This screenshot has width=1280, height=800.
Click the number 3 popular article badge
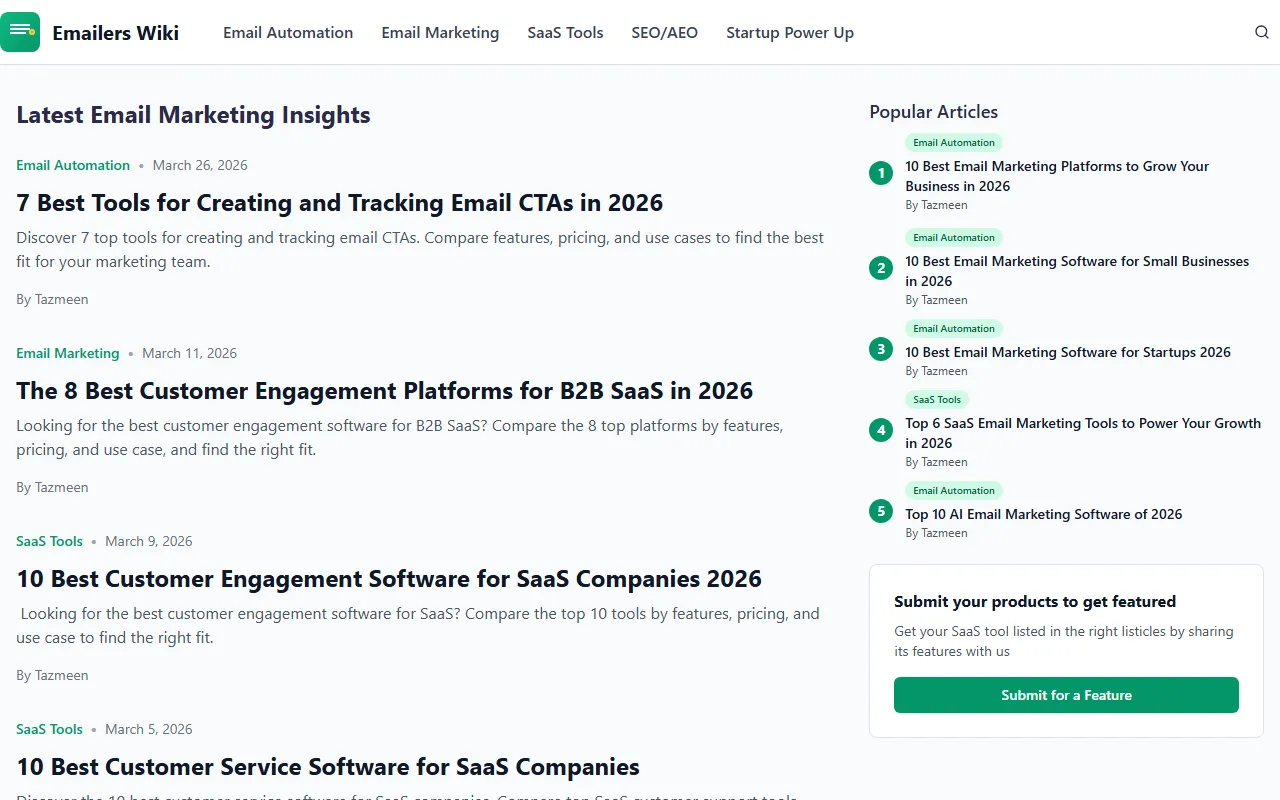[x=881, y=349]
